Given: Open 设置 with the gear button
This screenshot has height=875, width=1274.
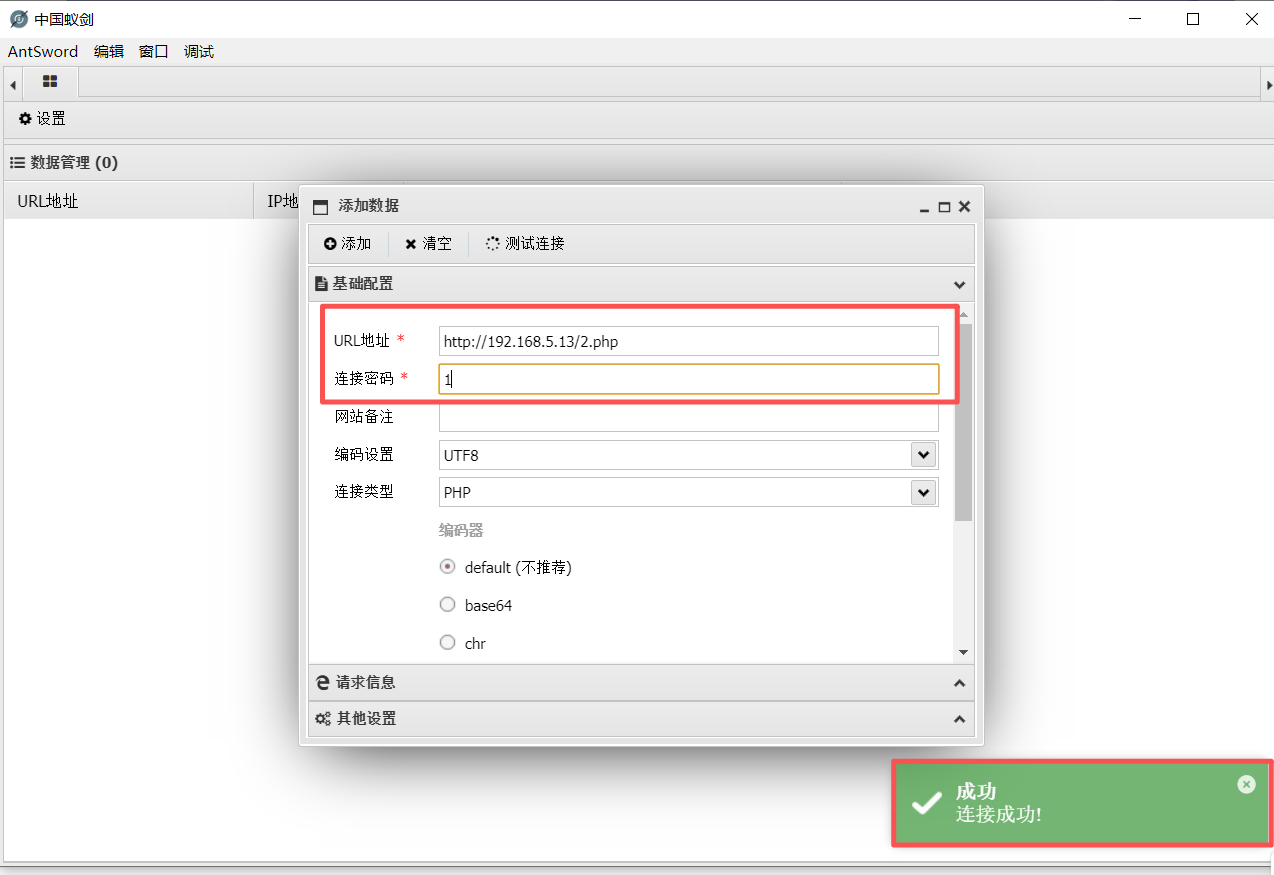Looking at the screenshot, I should click(42, 119).
